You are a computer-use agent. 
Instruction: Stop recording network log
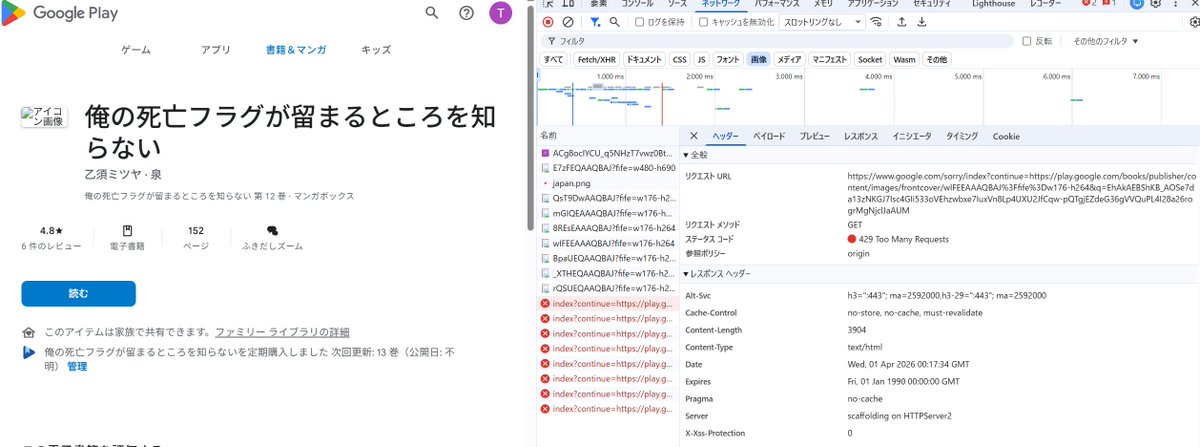tap(548, 21)
